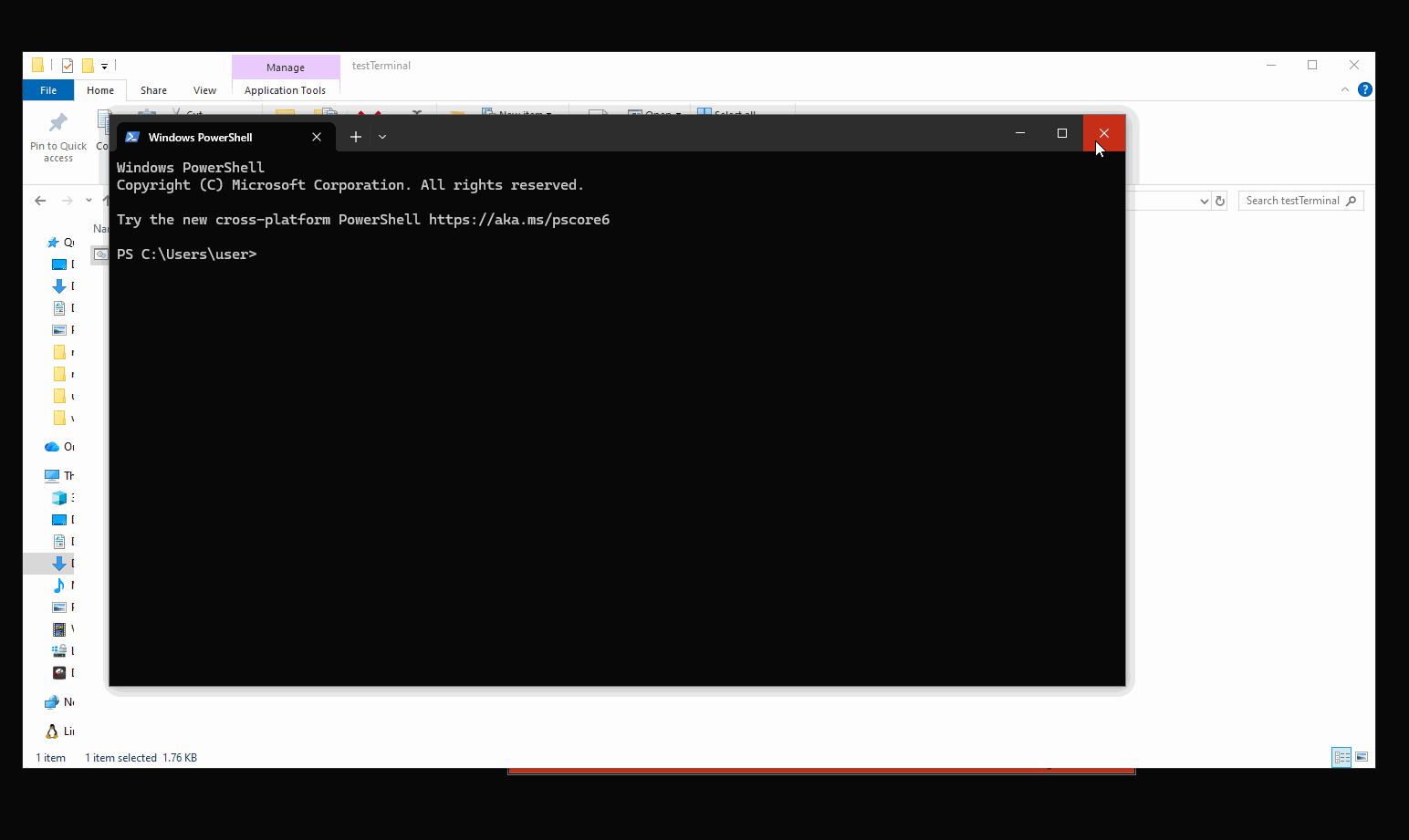Image resolution: width=1409 pixels, height=840 pixels.
Task: Switch to the View ribbon tab
Action: [x=204, y=90]
